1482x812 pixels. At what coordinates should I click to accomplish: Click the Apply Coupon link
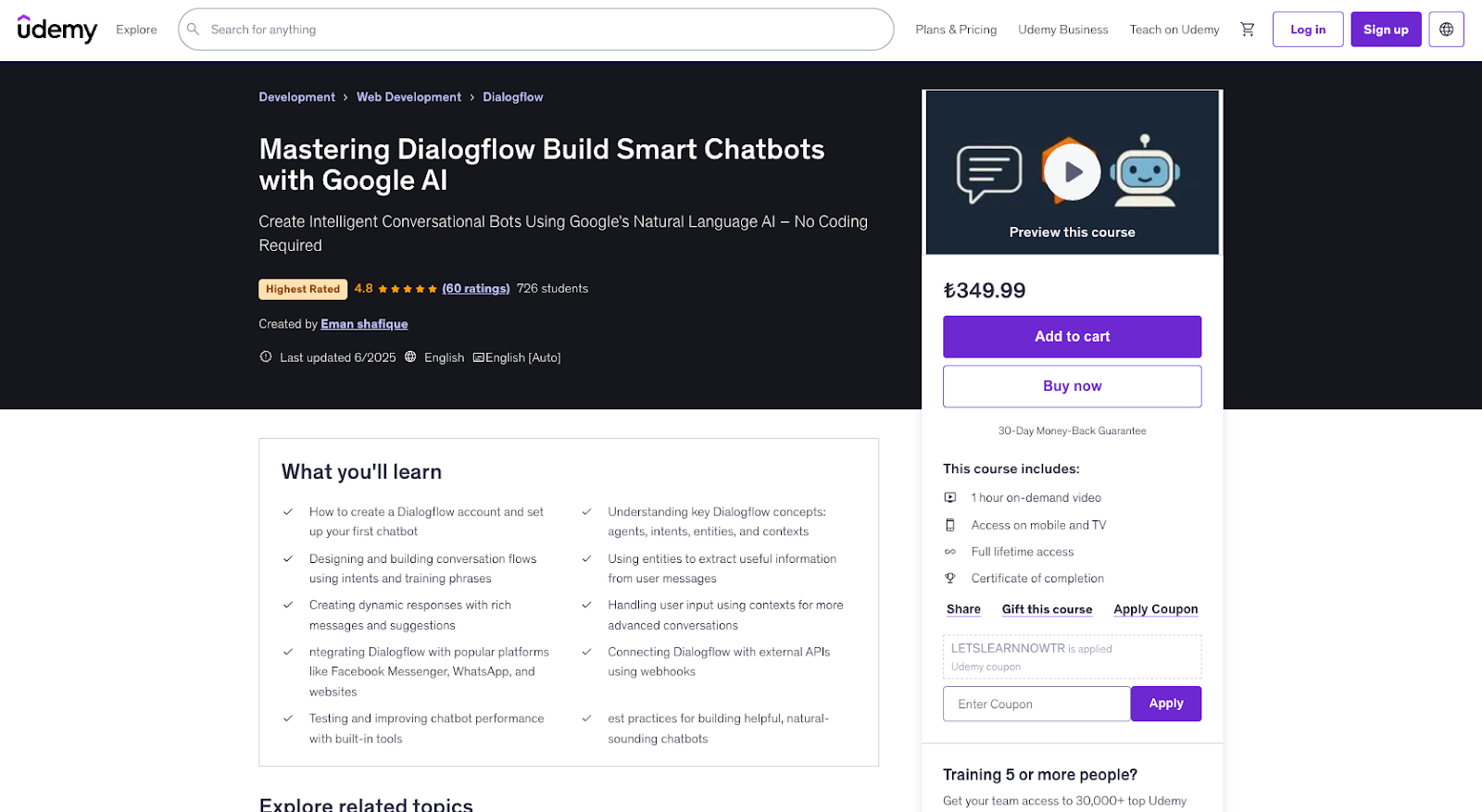click(1155, 609)
